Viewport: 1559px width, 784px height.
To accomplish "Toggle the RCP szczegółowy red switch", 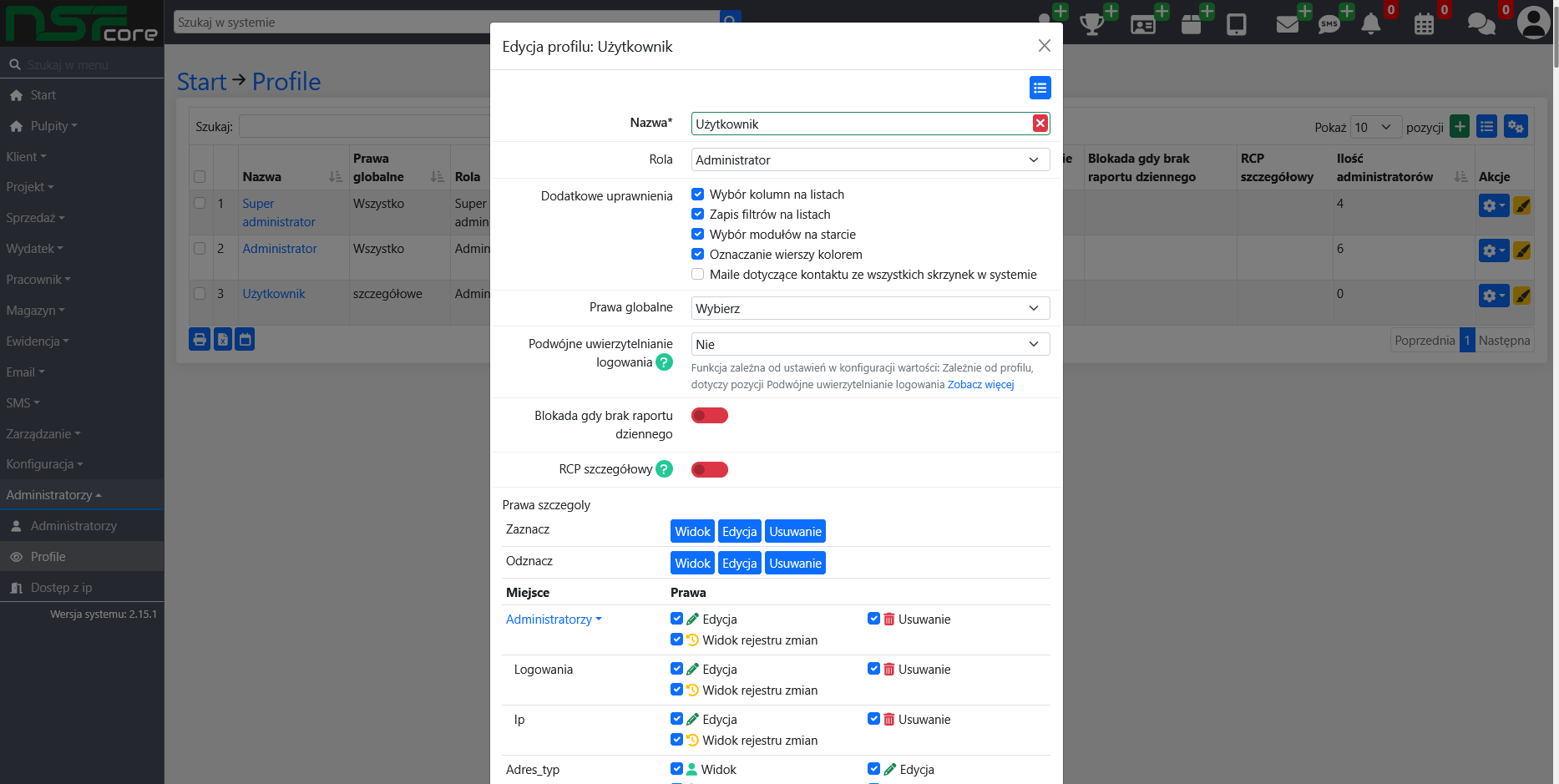I will 710,470.
